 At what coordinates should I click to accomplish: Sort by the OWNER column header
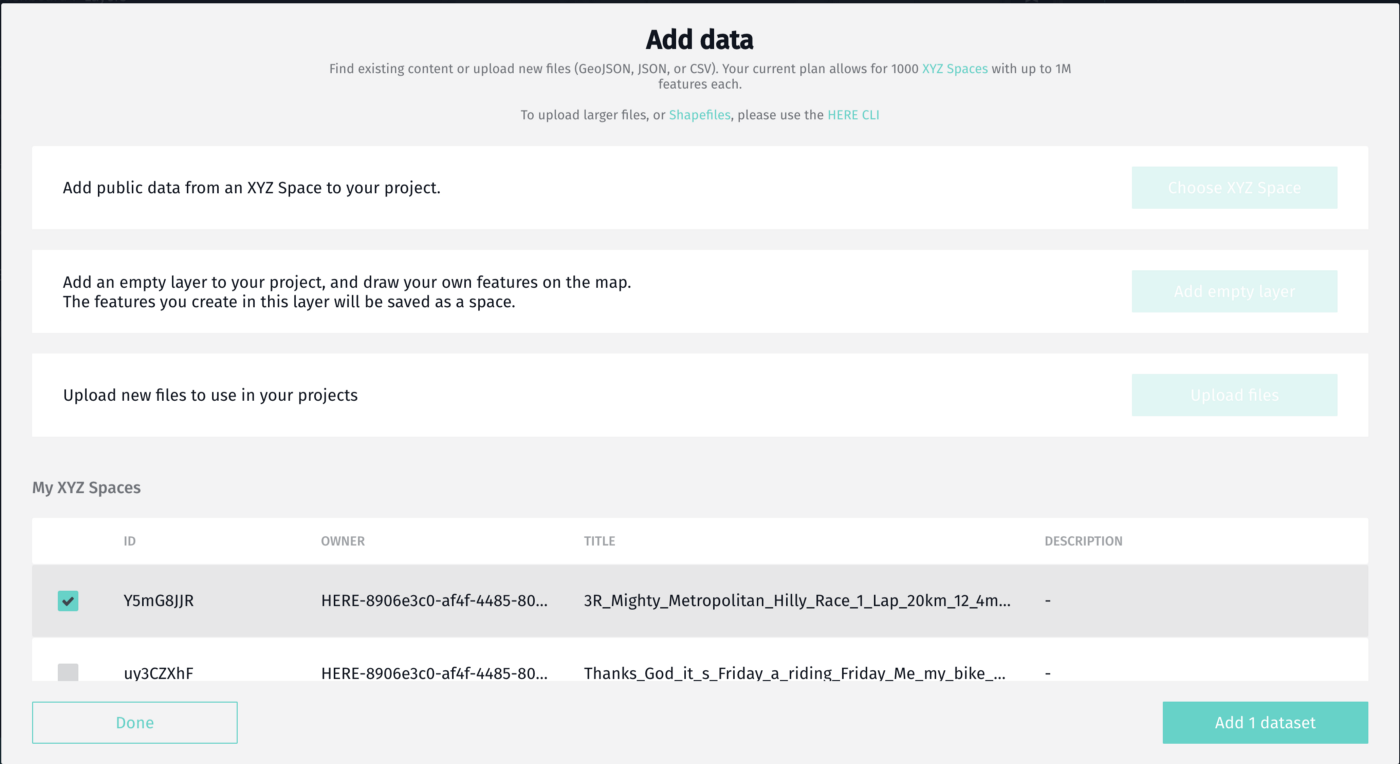point(343,541)
